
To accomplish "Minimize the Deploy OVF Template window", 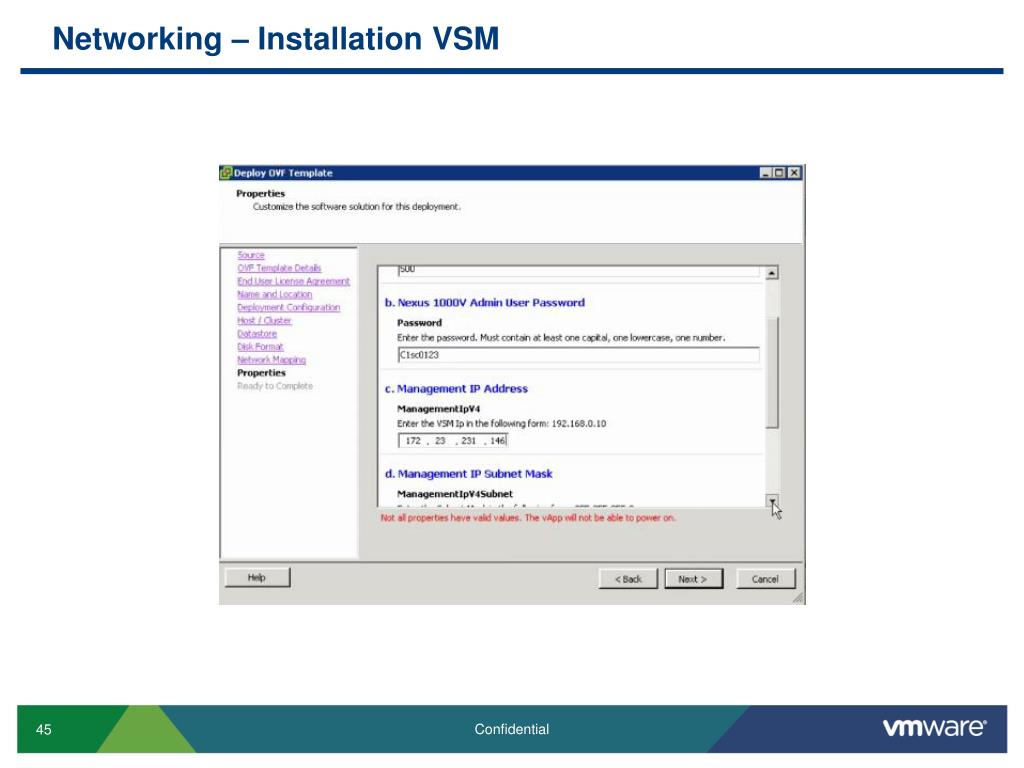I will tap(766, 173).
